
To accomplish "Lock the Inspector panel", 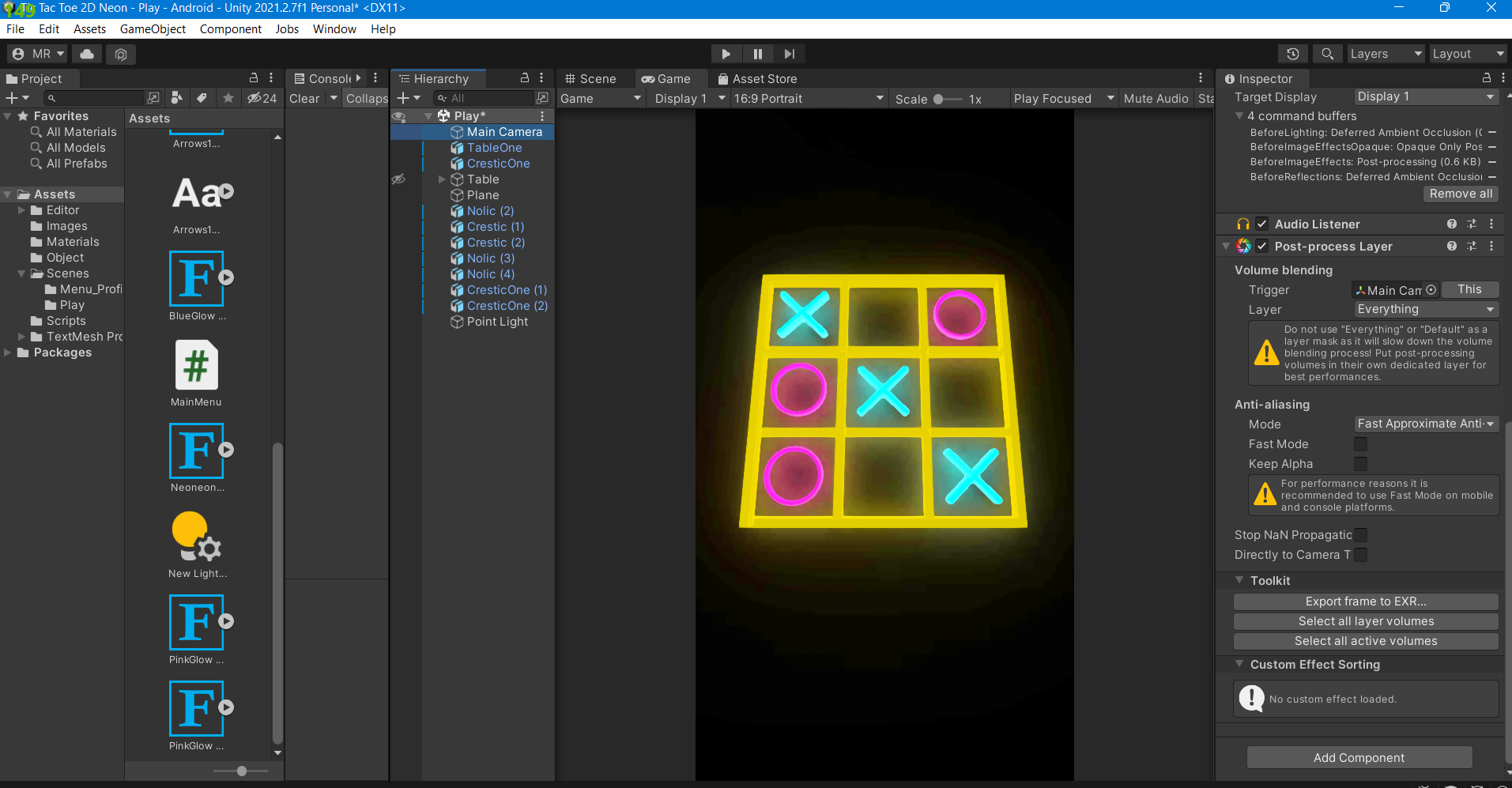I will pyautogui.click(x=1487, y=77).
